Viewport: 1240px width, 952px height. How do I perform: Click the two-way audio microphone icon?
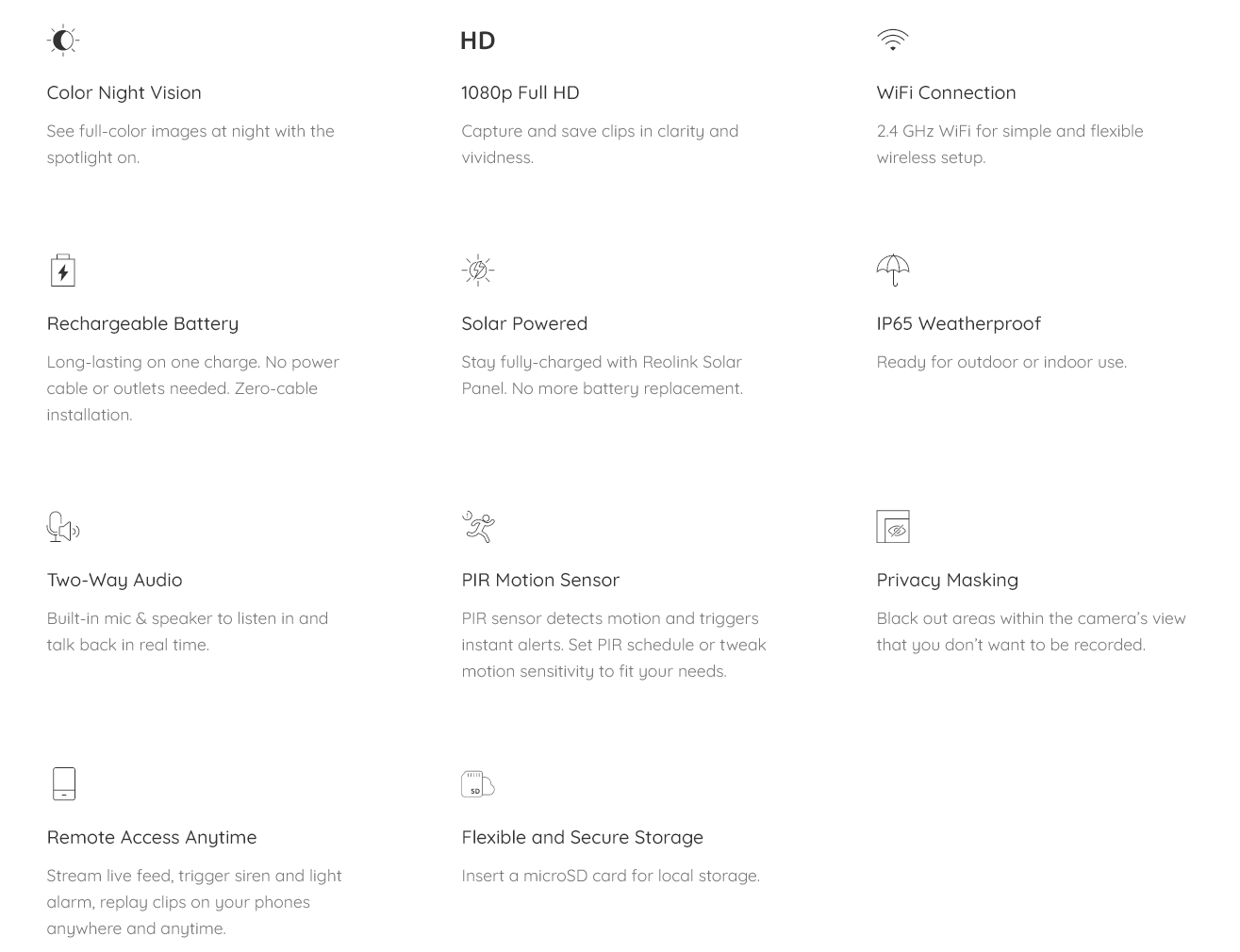63,527
